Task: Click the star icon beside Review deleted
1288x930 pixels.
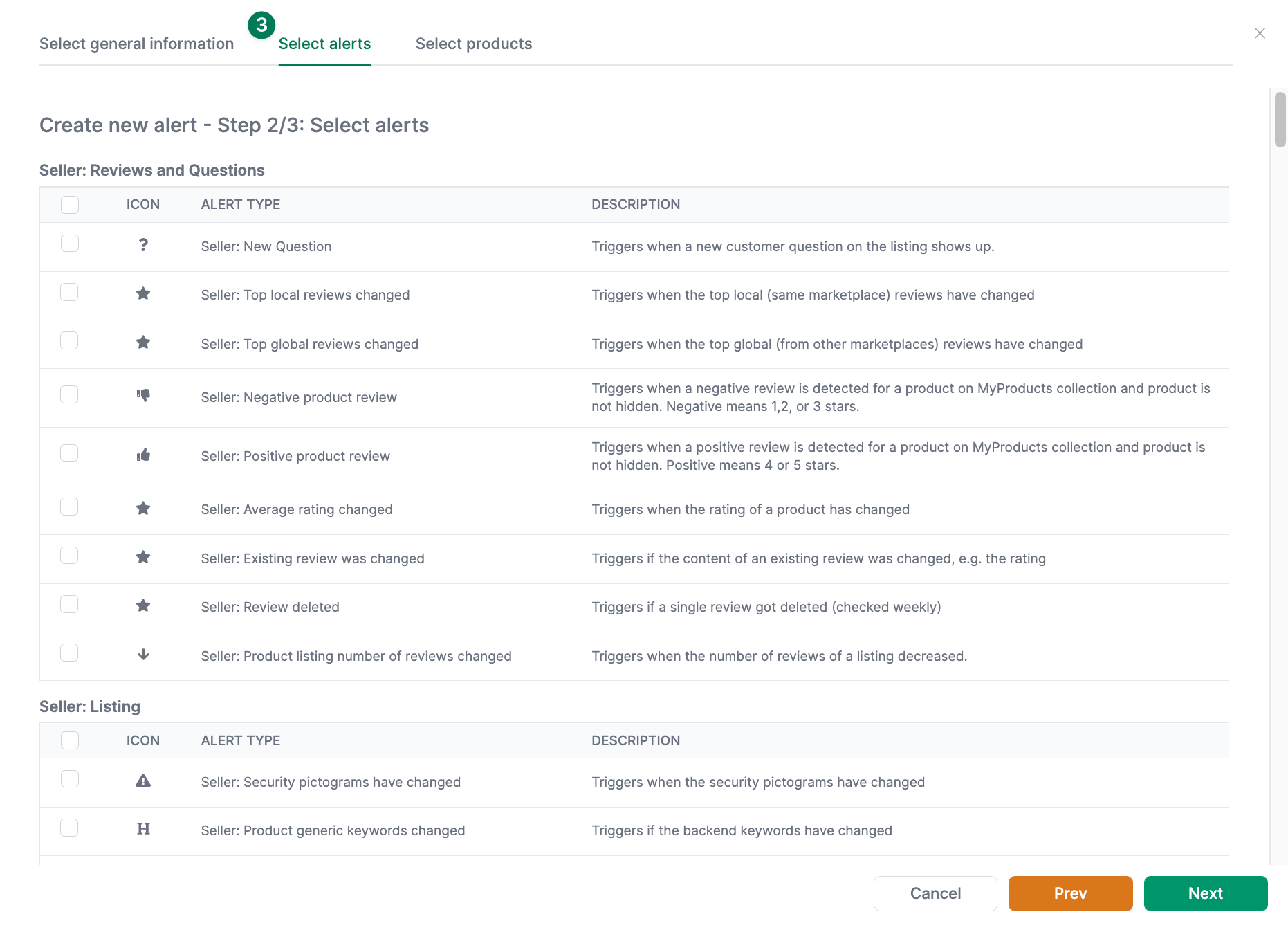Action: point(143,605)
